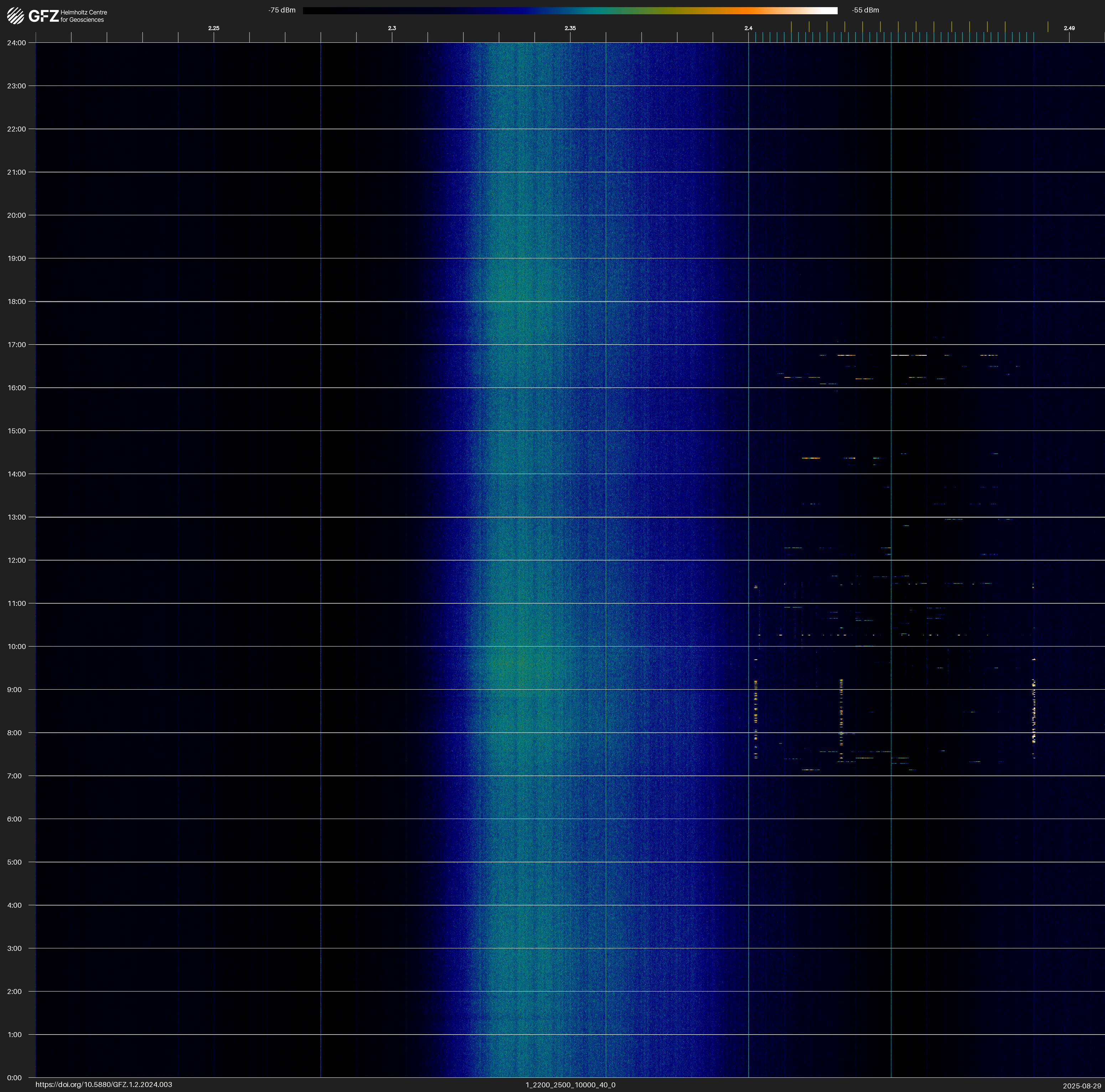Open the doi.org GFZ dataset link

103,1085
